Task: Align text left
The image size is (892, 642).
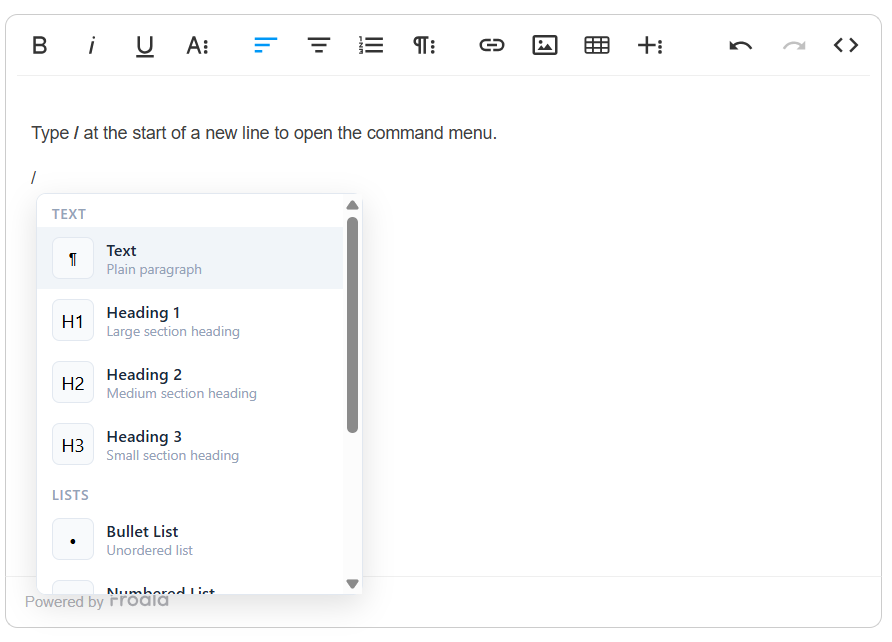Action: pyautogui.click(x=266, y=45)
